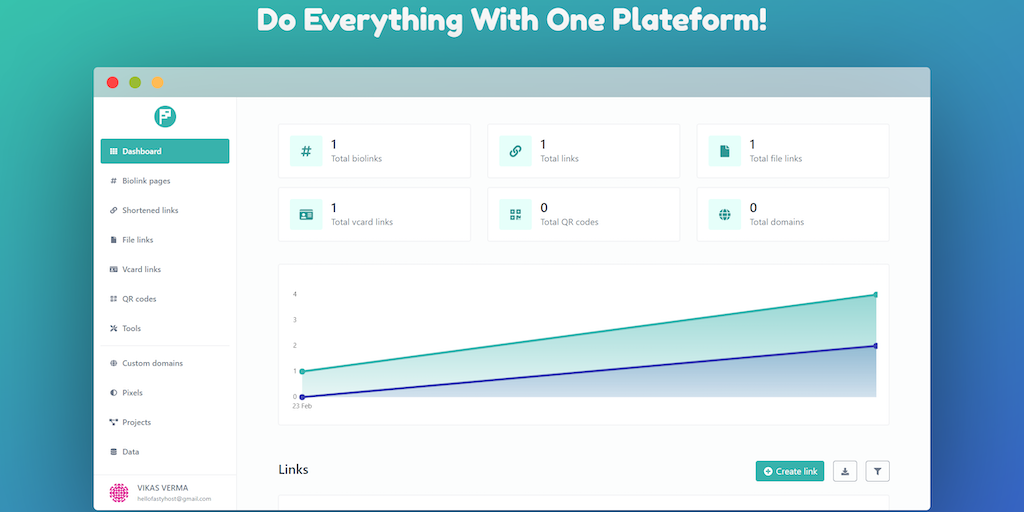Viewport: 1024px width, 512px height.
Task: Click the total domains globe icon
Action: coord(724,215)
